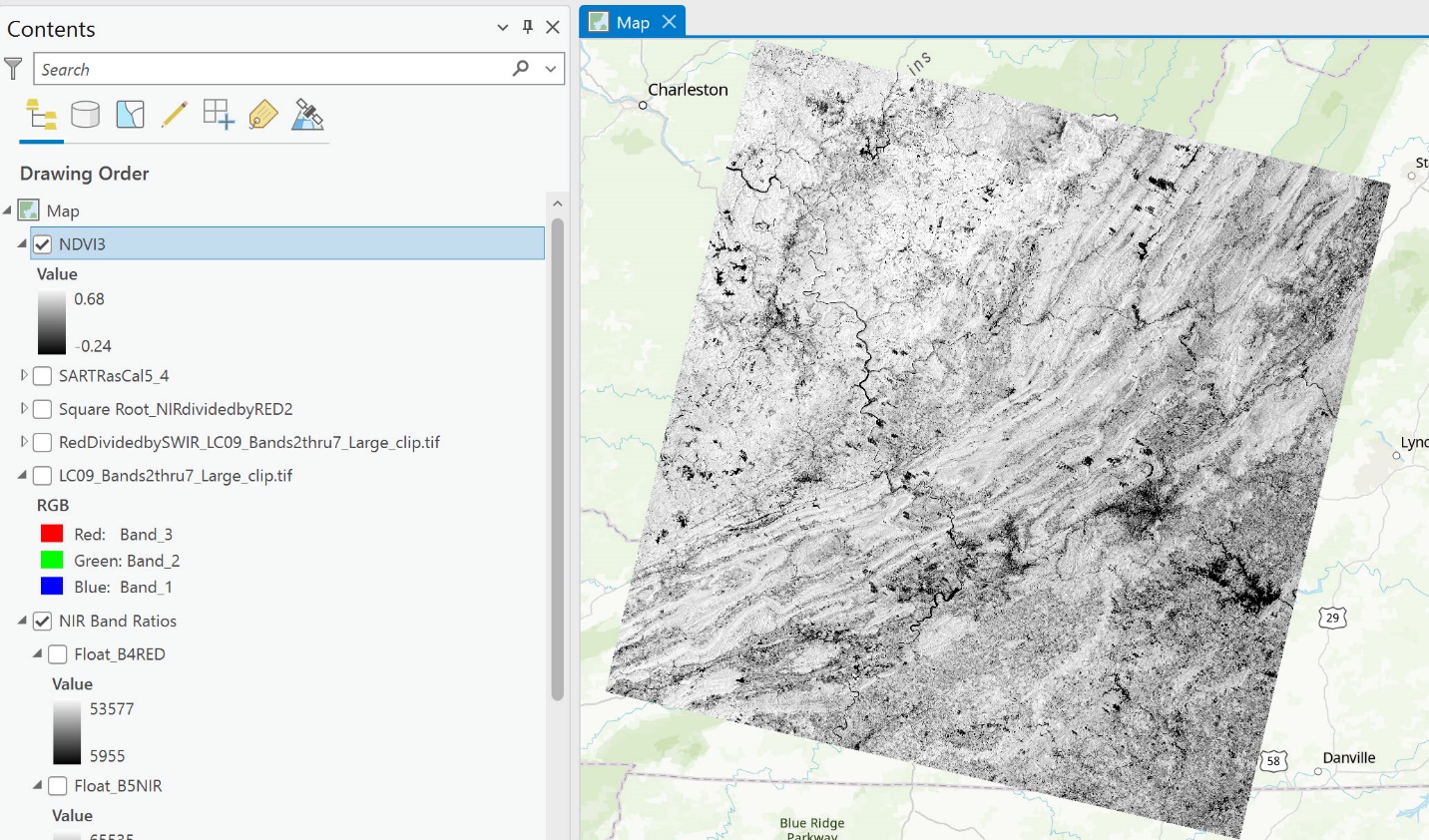Click the Charleston city label on map
Screen dimensions: 1429x840
(x=689, y=90)
